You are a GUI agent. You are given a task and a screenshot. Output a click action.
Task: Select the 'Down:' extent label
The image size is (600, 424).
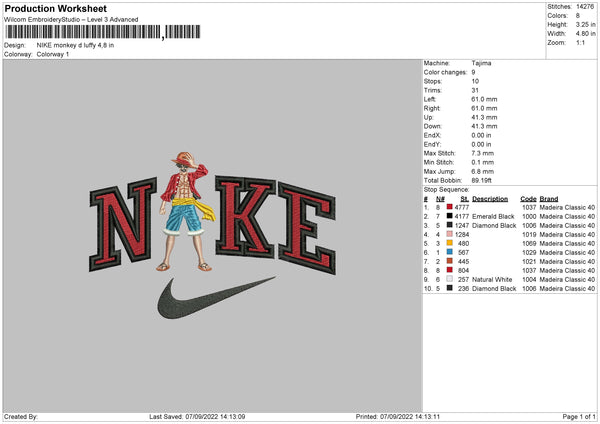coord(432,126)
